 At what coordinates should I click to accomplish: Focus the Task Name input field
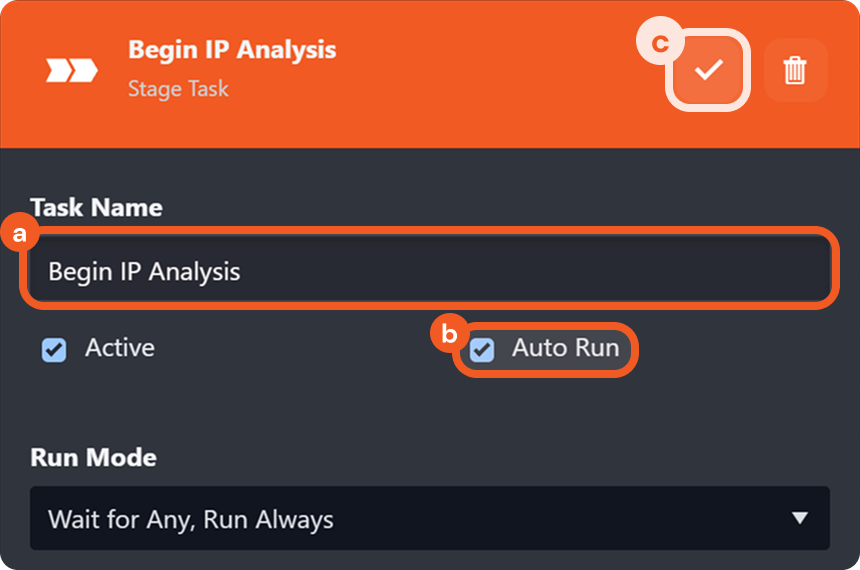[x=430, y=271]
